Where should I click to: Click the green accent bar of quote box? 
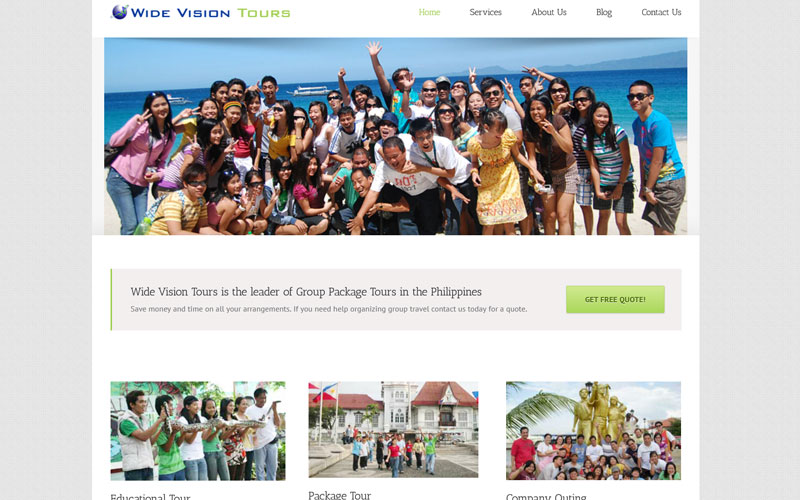pos(111,299)
